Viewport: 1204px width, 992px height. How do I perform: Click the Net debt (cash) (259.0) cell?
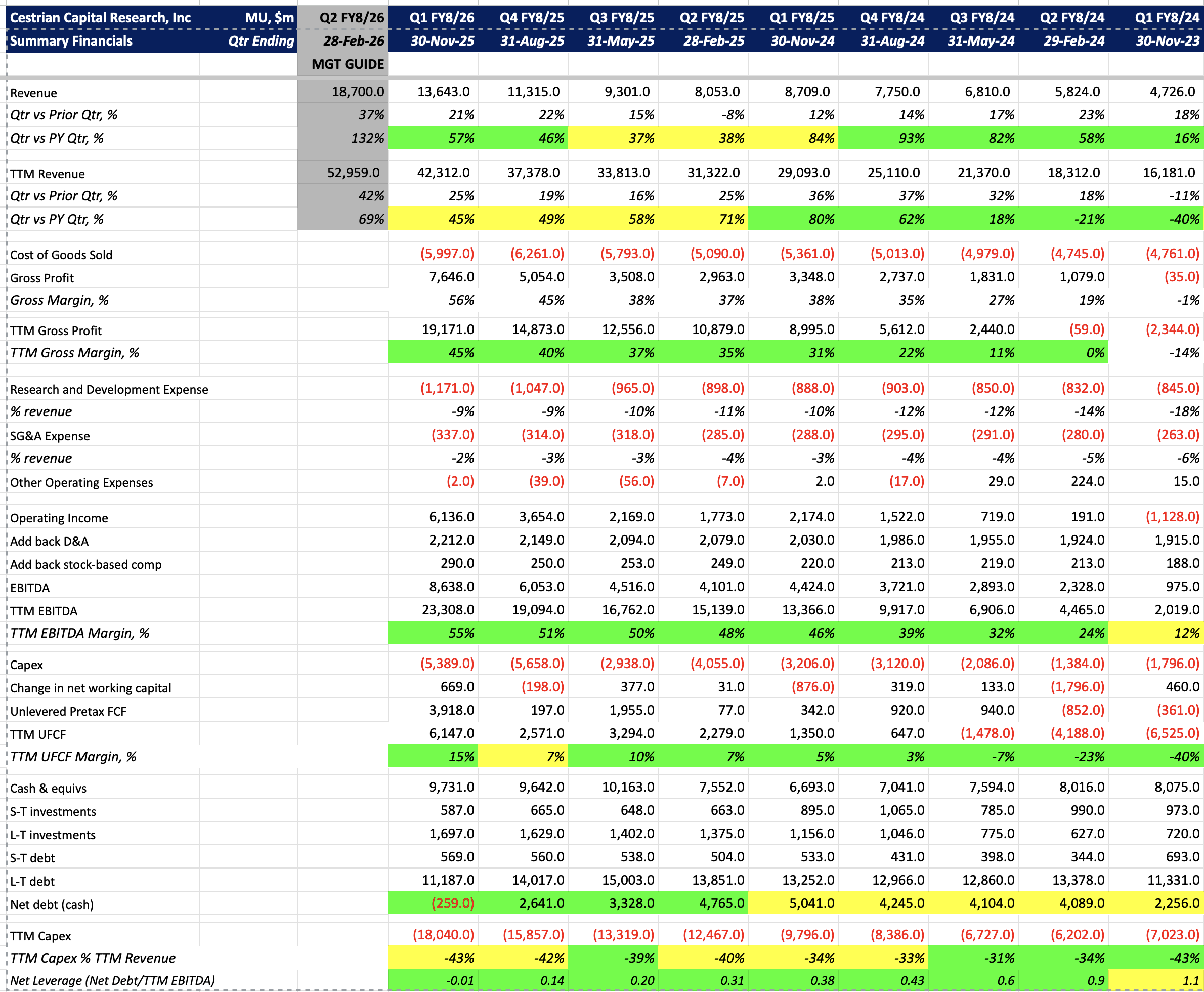(452, 903)
